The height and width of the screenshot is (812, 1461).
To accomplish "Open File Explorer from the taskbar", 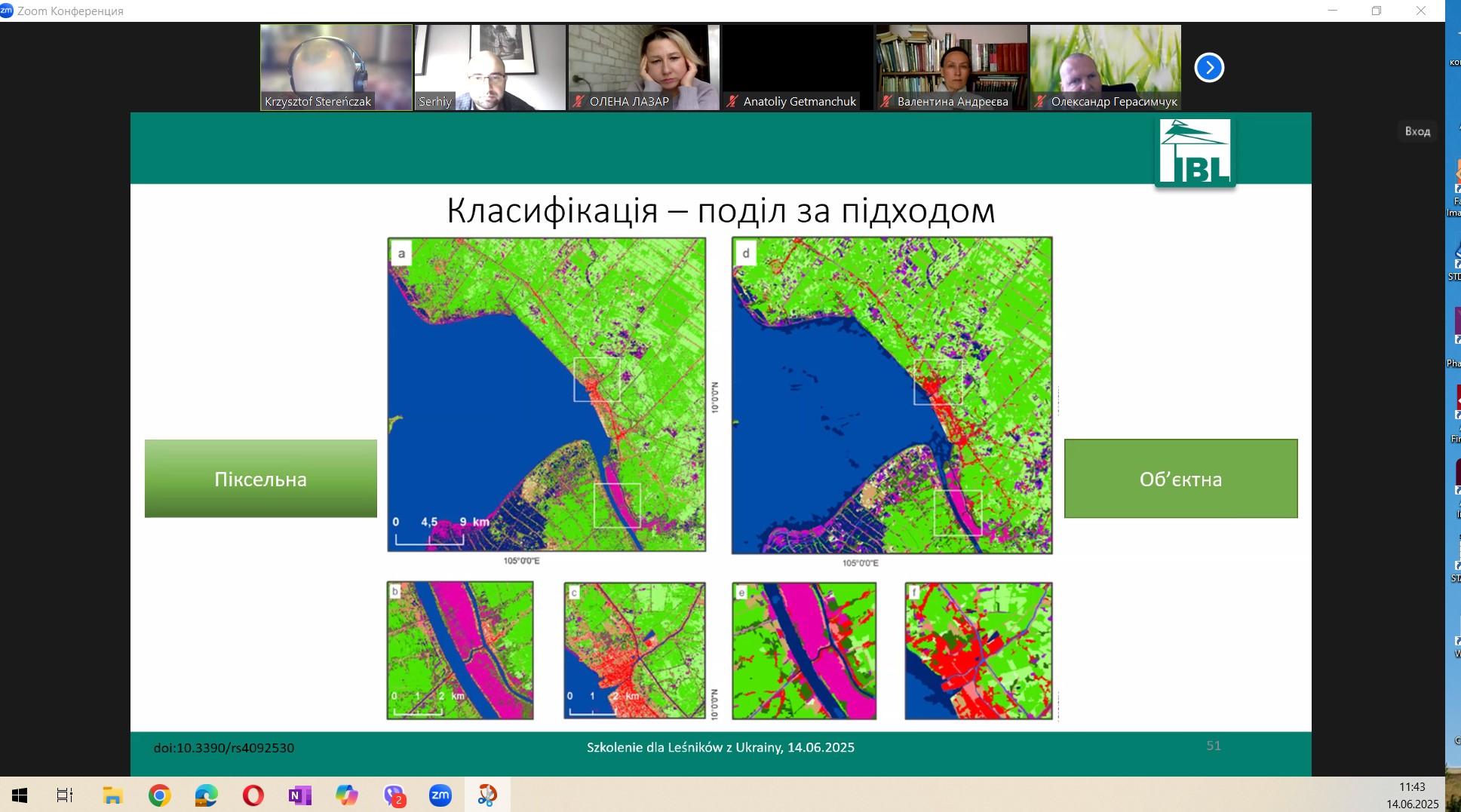I will point(112,795).
